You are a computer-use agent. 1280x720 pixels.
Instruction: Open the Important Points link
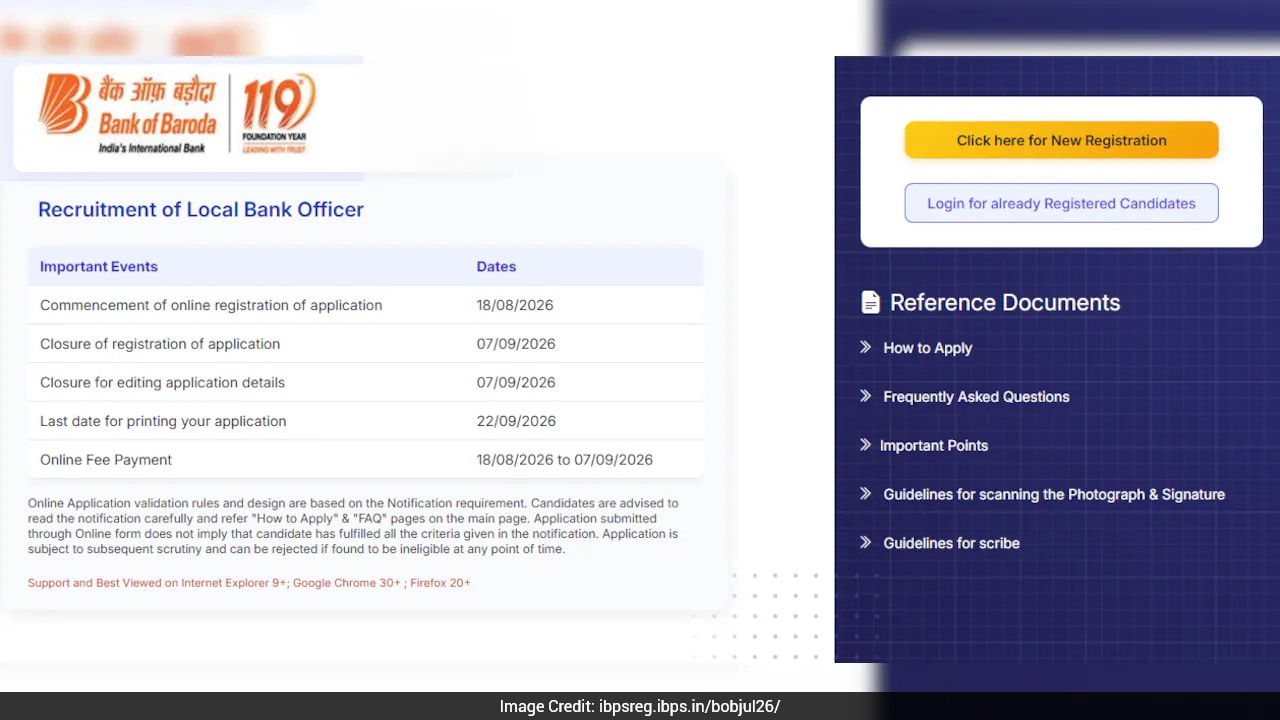[934, 446]
